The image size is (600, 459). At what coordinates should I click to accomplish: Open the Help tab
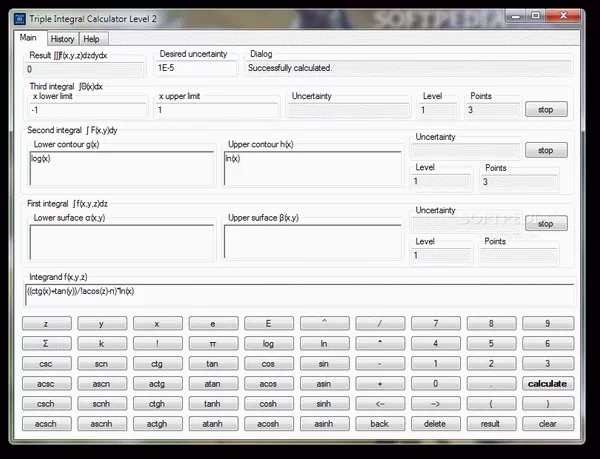92,39
